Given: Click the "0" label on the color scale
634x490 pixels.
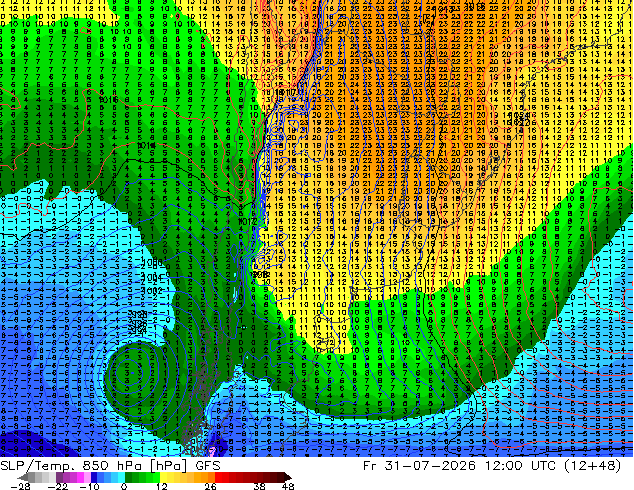Looking at the screenshot, I should pos(124,486).
